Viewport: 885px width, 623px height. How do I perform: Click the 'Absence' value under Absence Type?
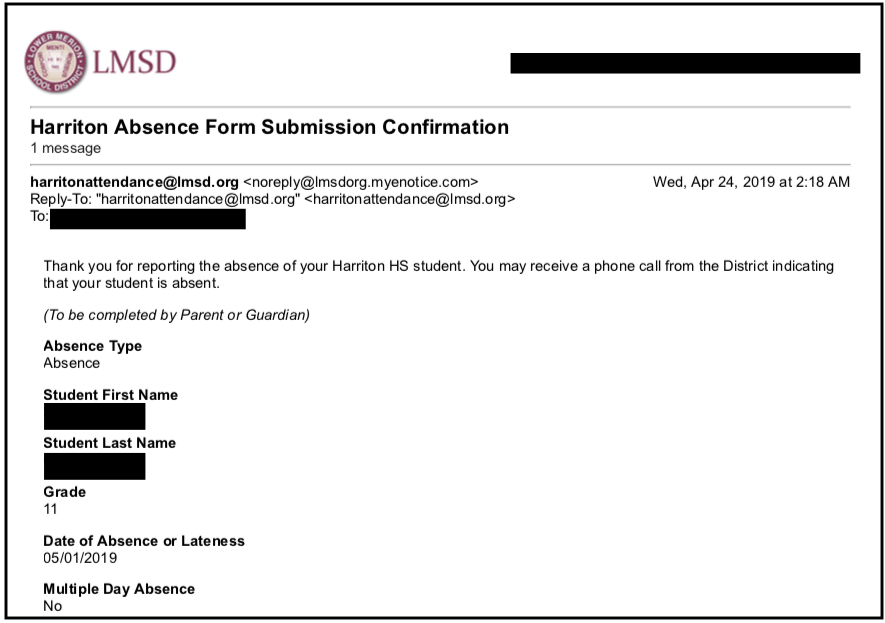(72, 363)
